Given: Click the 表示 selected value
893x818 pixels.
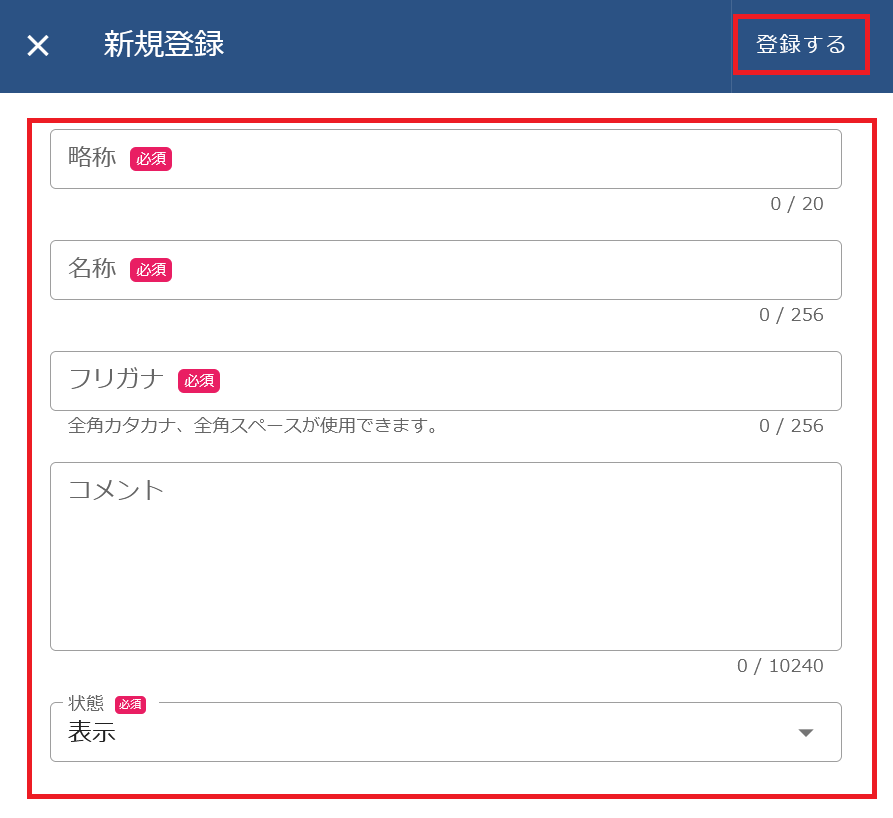Looking at the screenshot, I should 92,733.
